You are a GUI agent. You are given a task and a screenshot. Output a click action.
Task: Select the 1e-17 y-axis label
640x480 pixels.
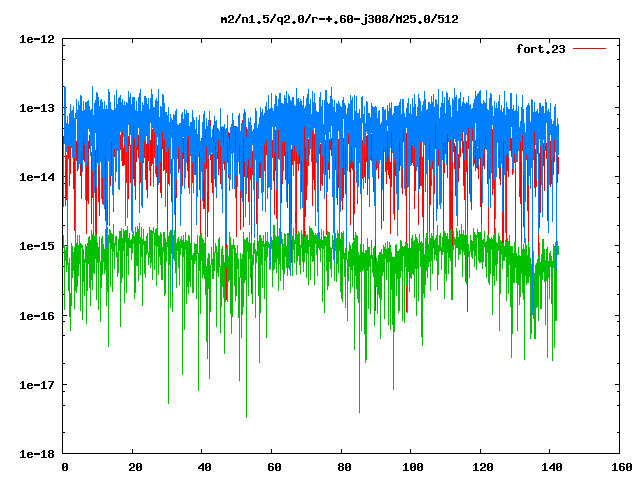pos(37,385)
